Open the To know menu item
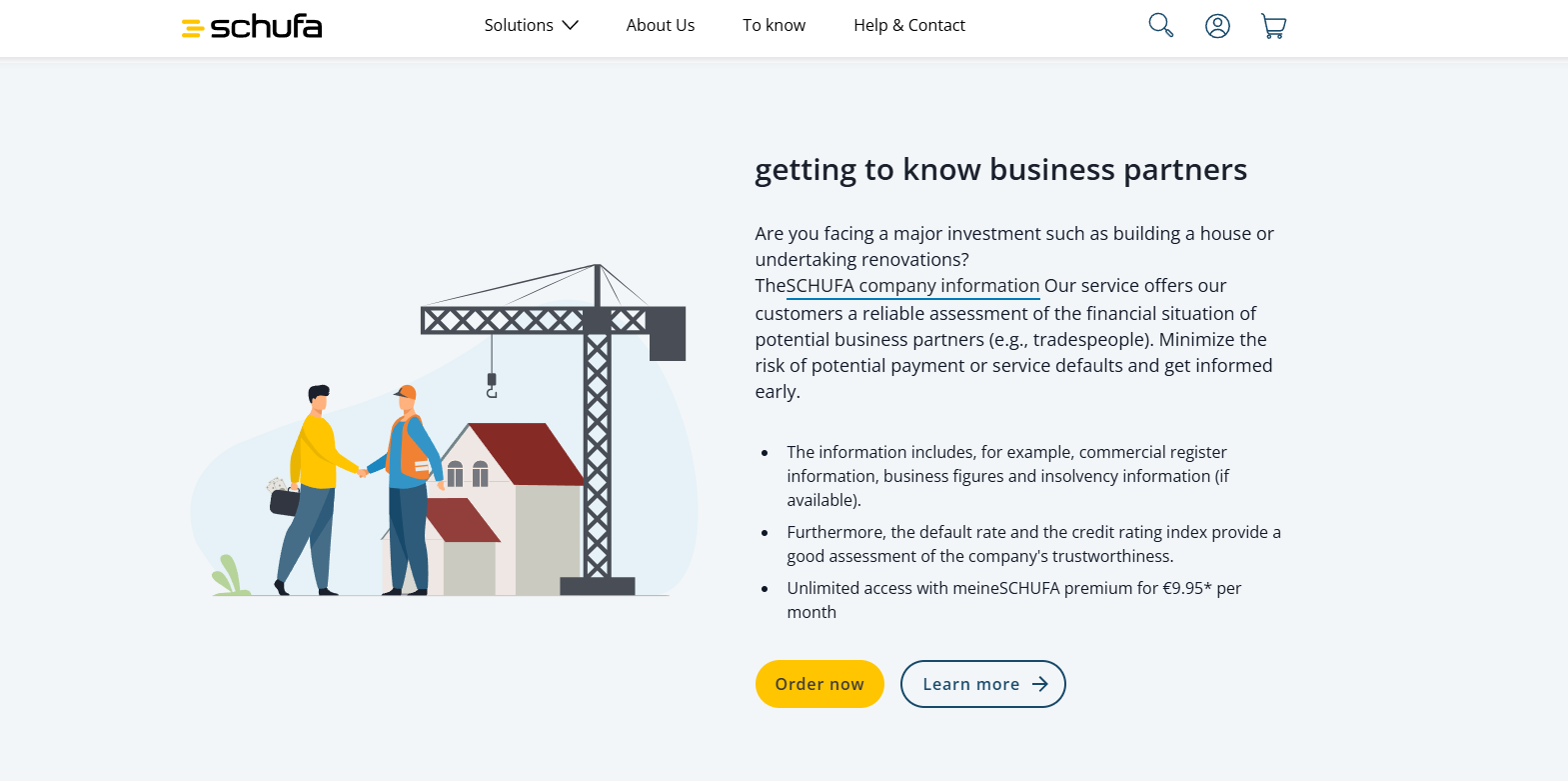Screen dimensions: 1568x781 coord(774,25)
